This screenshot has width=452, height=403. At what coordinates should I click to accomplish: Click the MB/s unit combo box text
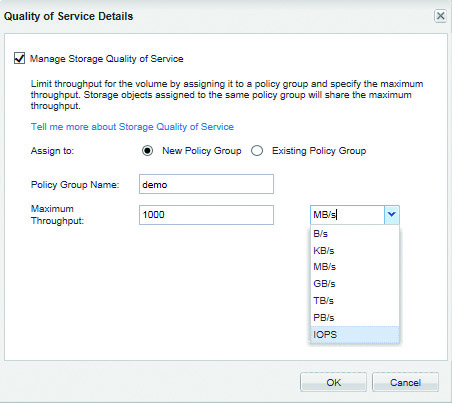pyautogui.click(x=347, y=215)
